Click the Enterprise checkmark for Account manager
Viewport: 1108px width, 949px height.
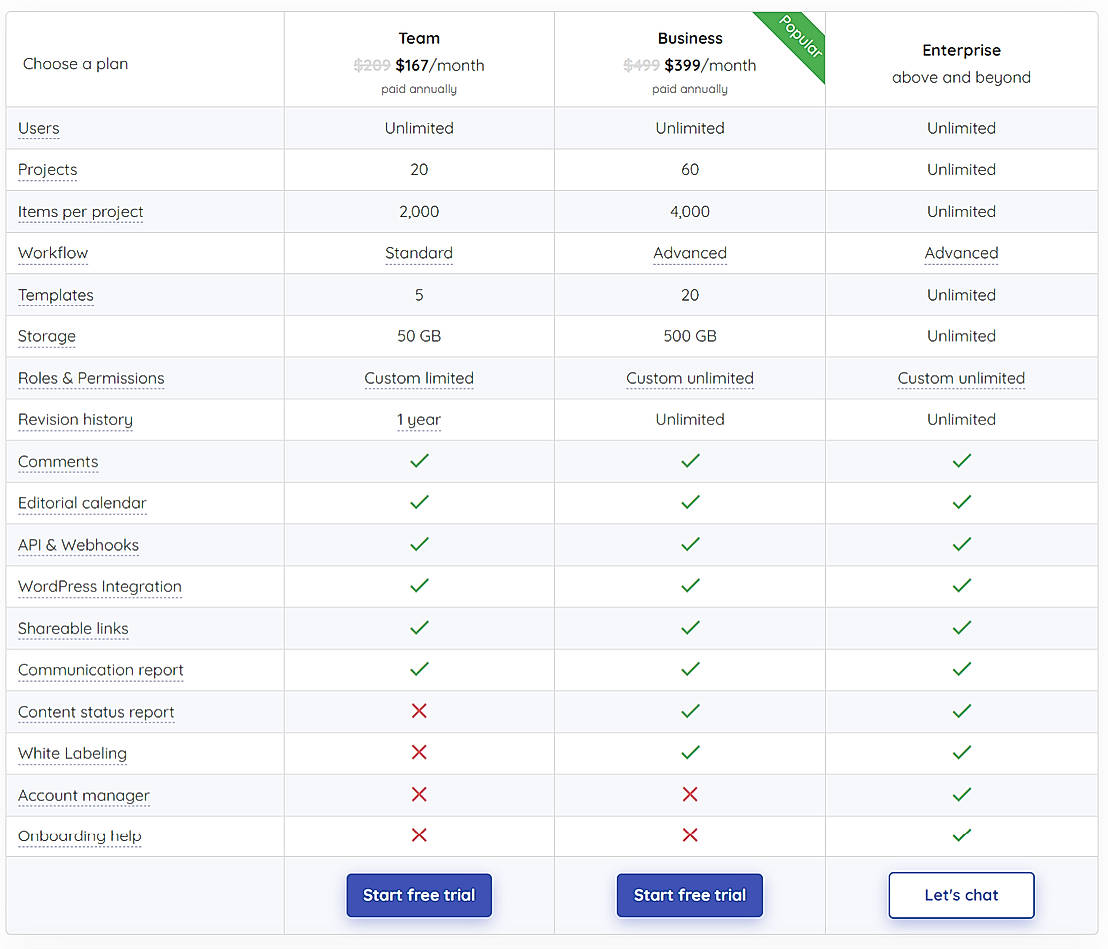click(962, 794)
